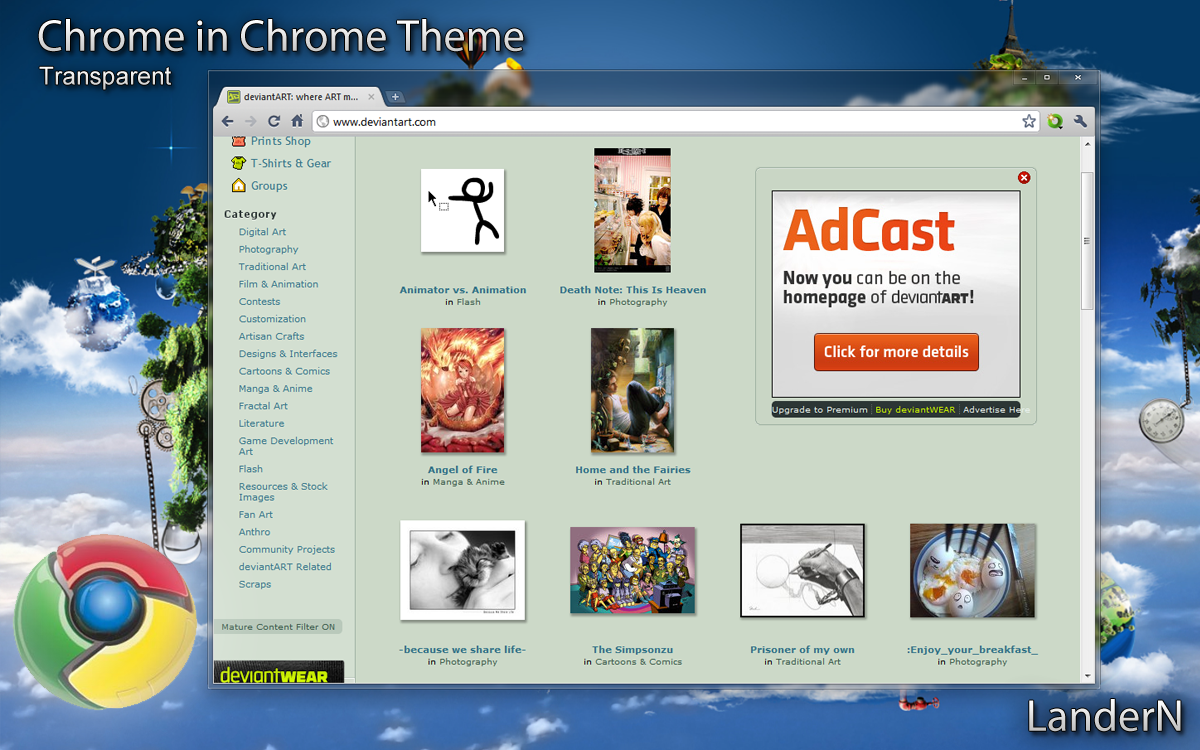Open deviantART Related category
The image size is (1200, 750).
pos(285,567)
